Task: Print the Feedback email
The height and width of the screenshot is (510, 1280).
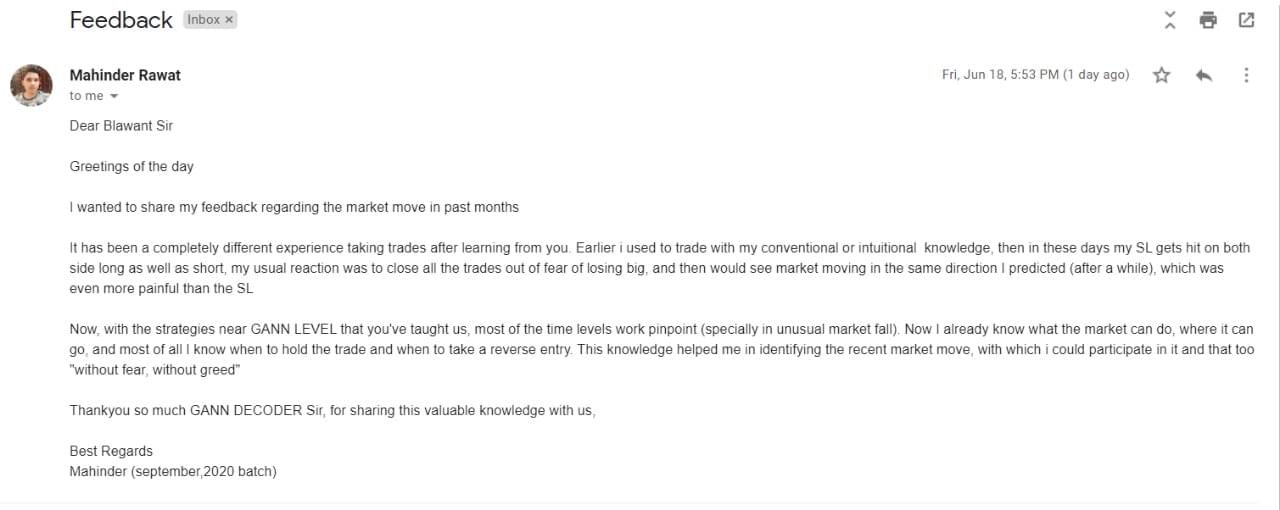Action: pyautogui.click(x=1208, y=20)
